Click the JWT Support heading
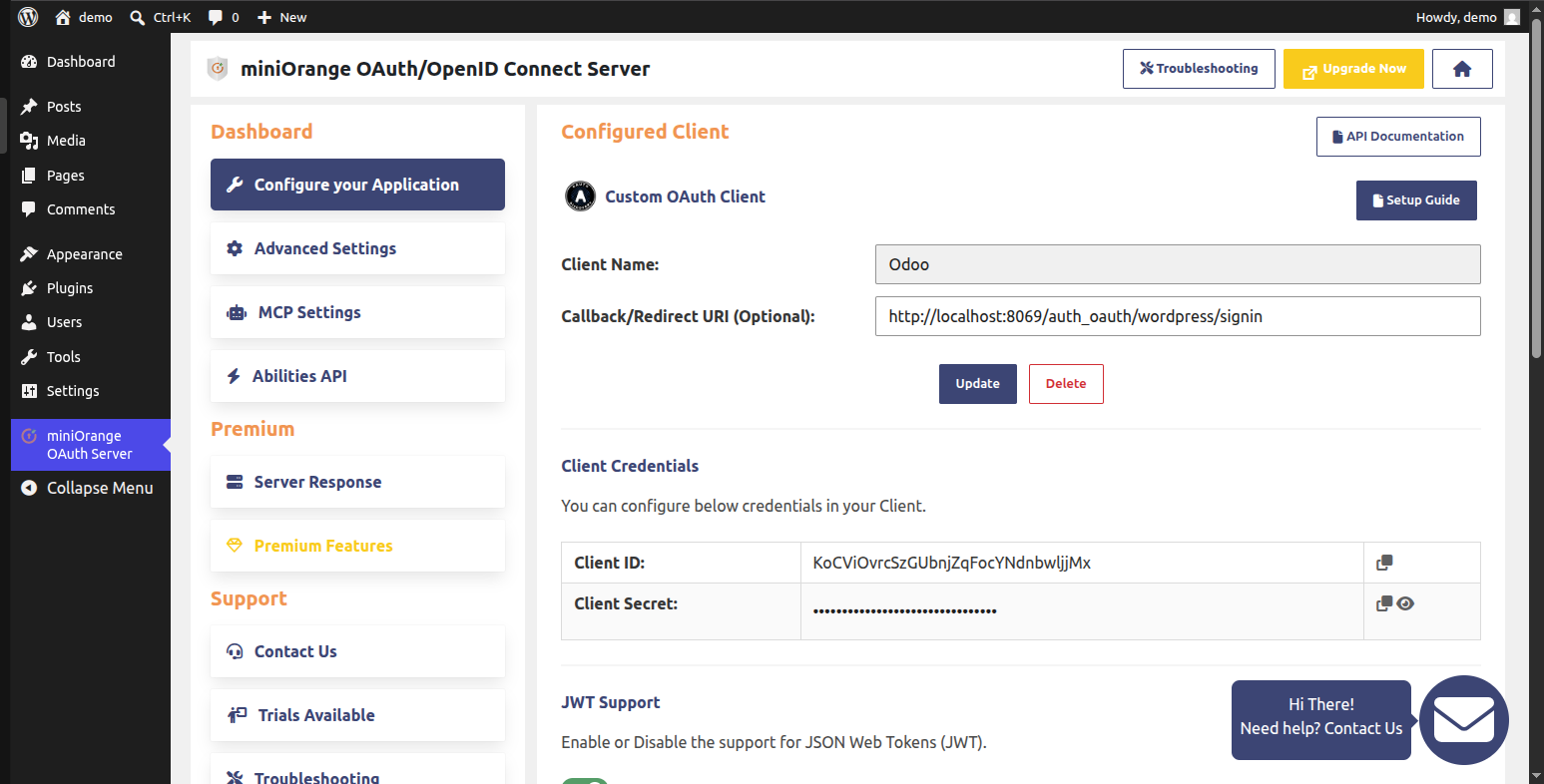This screenshot has width=1544, height=784. [x=611, y=702]
